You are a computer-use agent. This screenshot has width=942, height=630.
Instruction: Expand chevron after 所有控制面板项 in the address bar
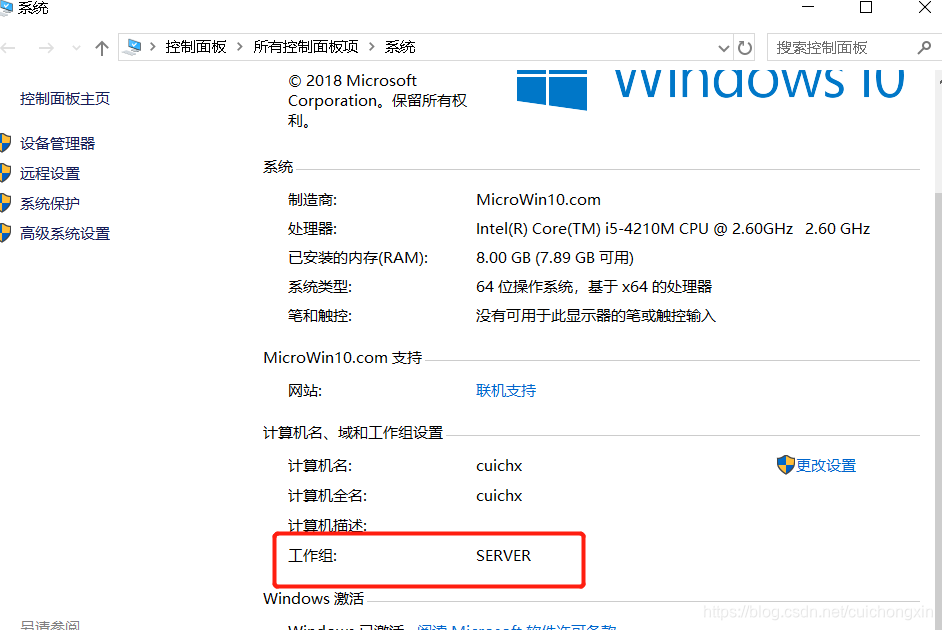371,47
